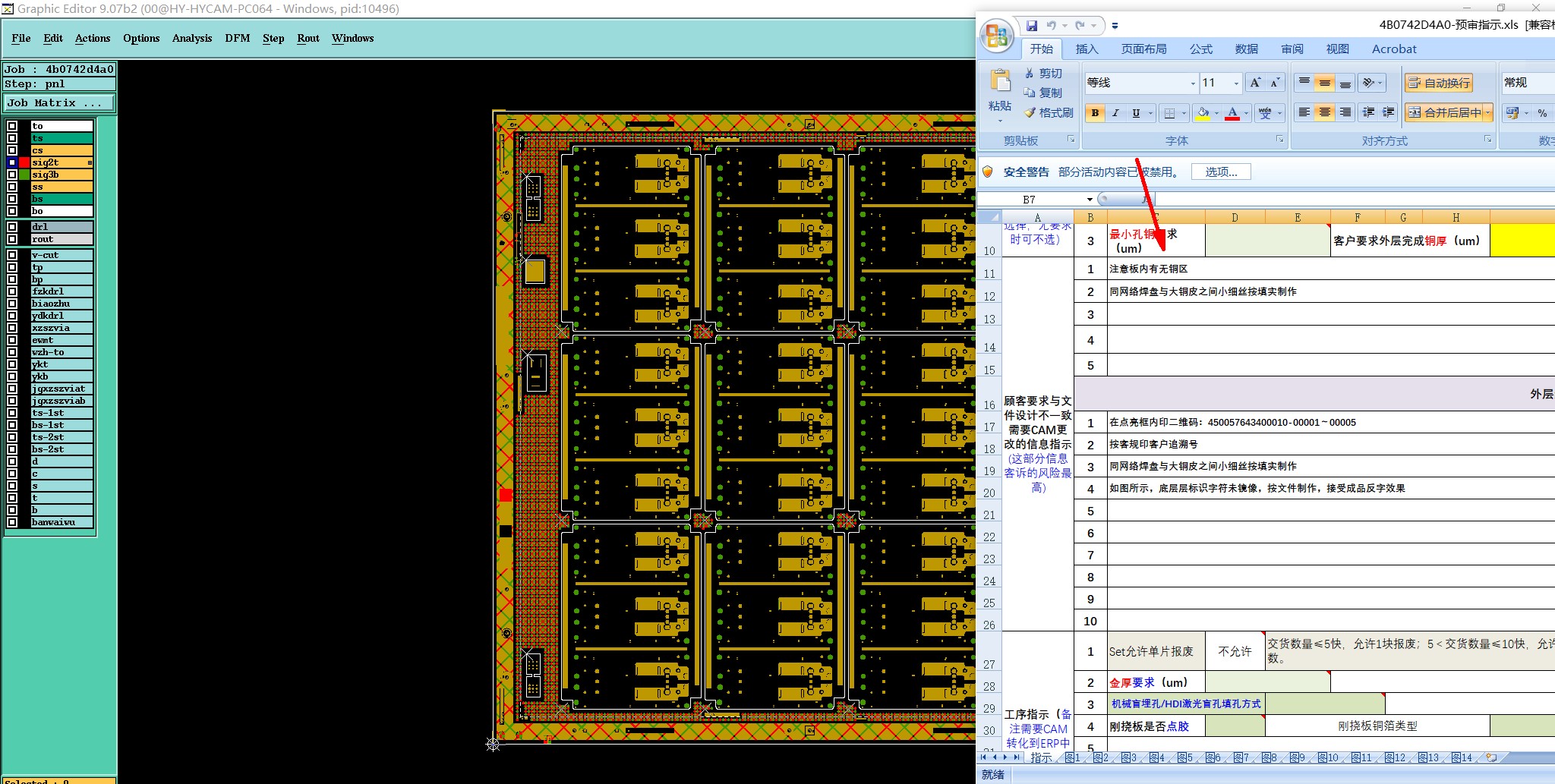The height and width of the screenshot is (784, 1555).
Task: Click the percent style button
Action: (x=1542, y=113)
